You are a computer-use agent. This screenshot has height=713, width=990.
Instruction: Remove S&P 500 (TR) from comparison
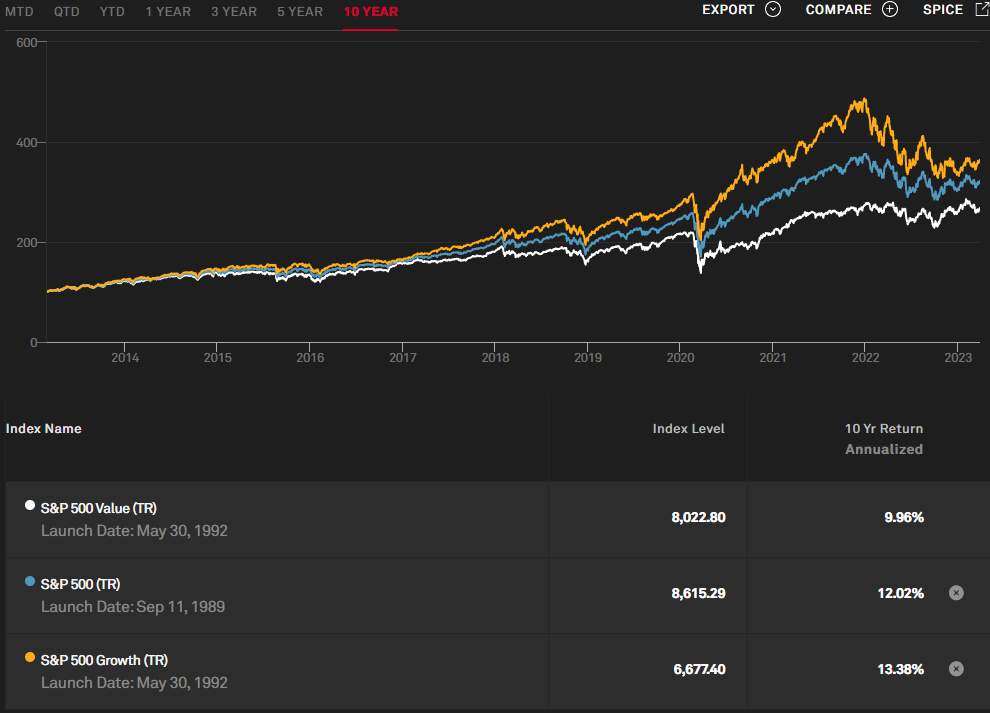click(956, 593)
